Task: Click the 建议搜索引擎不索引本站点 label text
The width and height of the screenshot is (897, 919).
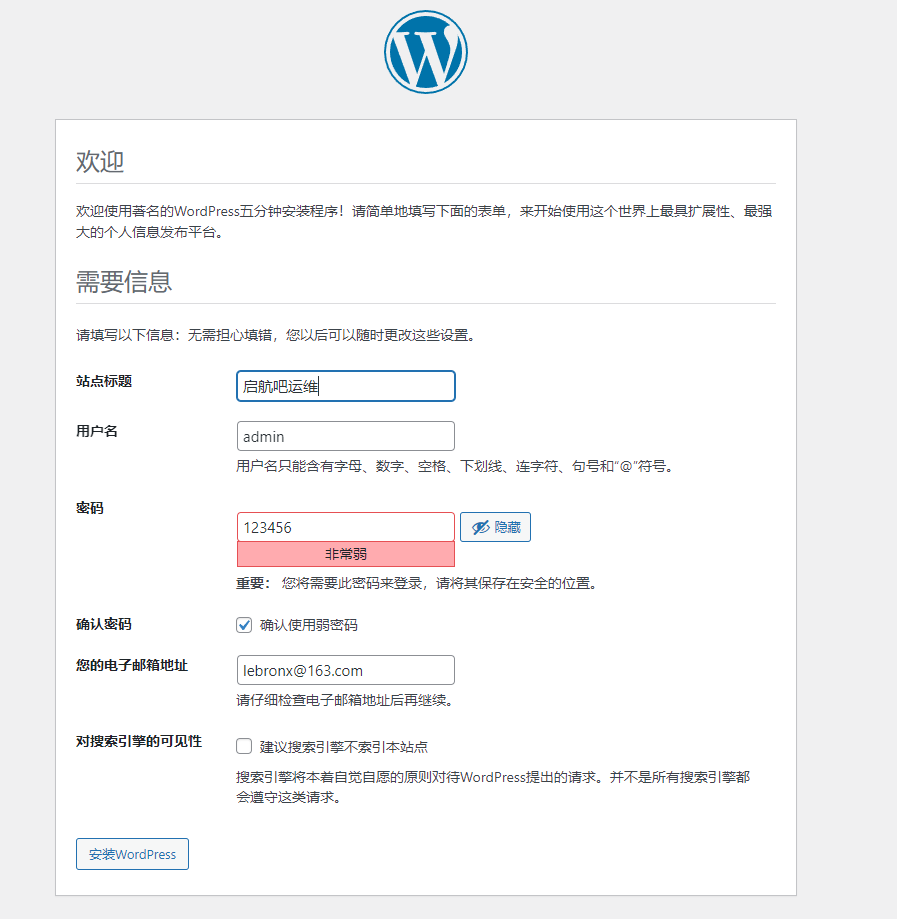Action: [x=344, y=747]
